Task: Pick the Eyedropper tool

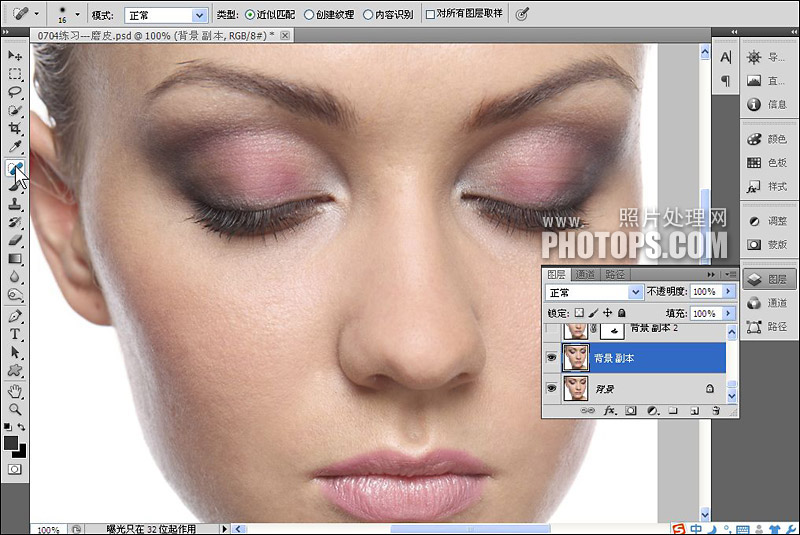Action: pyautogui.click(x=15, y=147)
